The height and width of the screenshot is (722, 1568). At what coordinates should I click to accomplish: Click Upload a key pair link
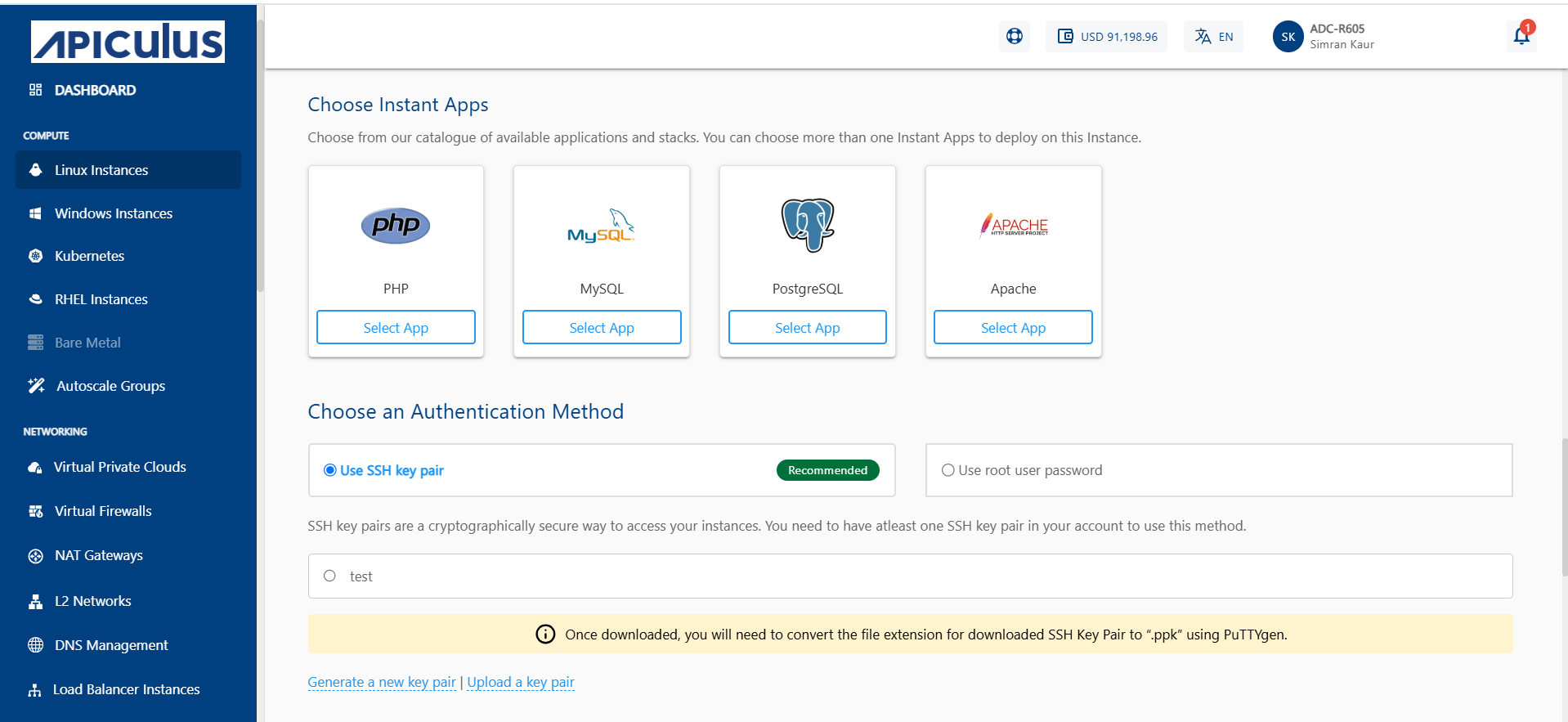click(x=521, y=682)
